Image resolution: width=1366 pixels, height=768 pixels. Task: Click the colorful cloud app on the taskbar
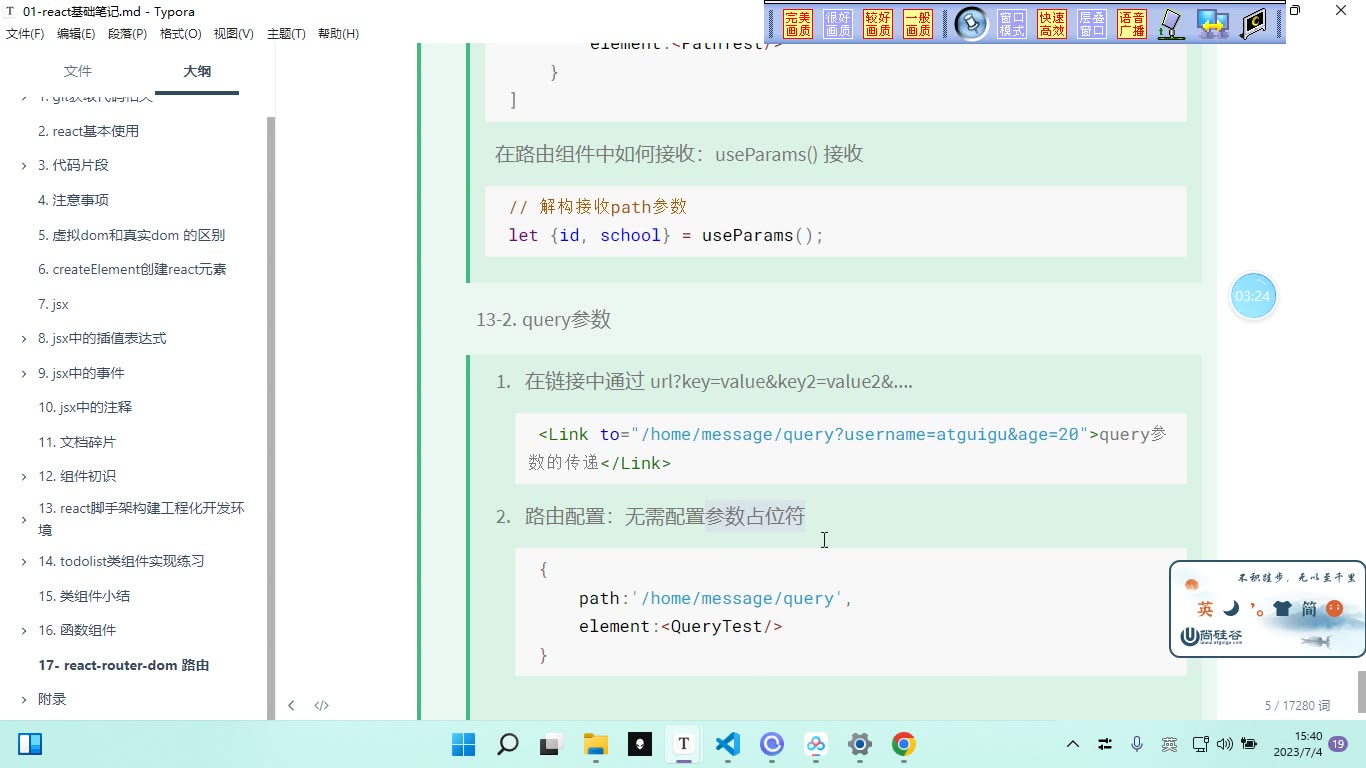pos(815,744)
